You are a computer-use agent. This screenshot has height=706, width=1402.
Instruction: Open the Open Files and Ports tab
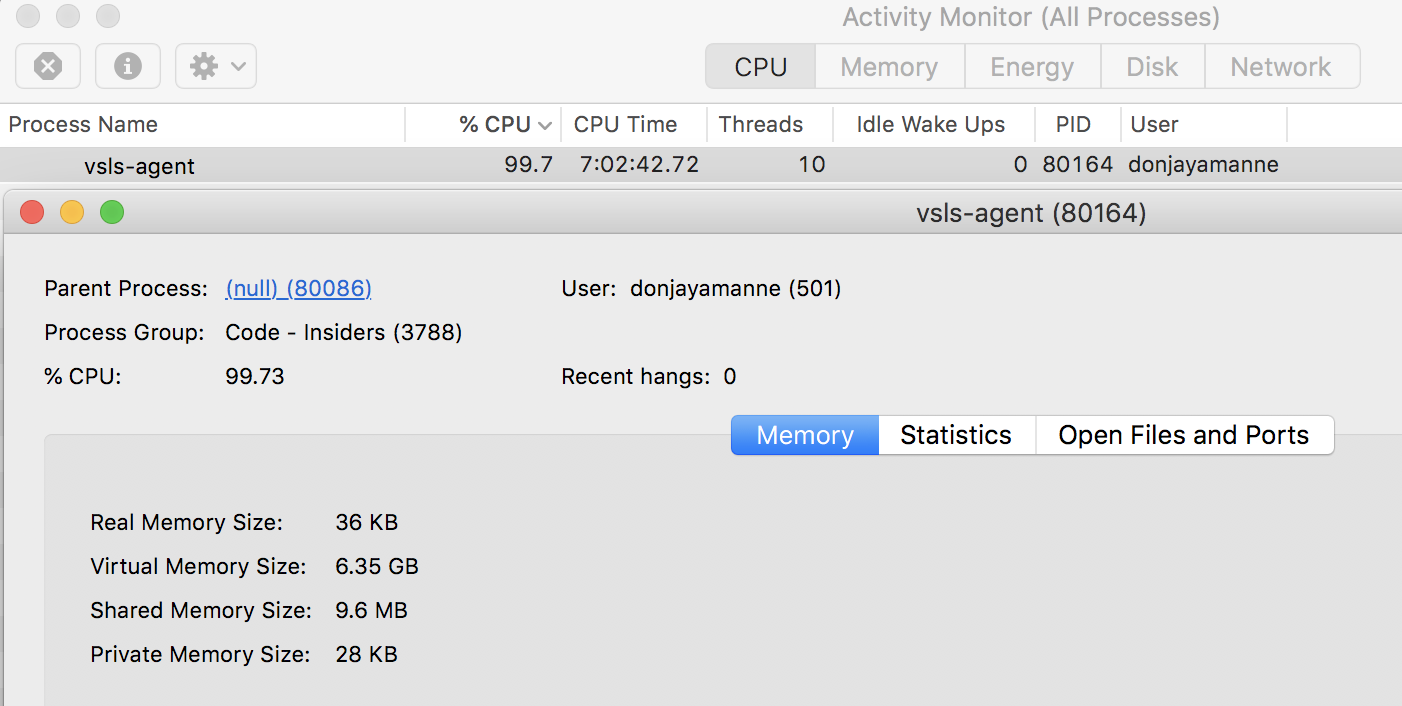point(1184,435)
